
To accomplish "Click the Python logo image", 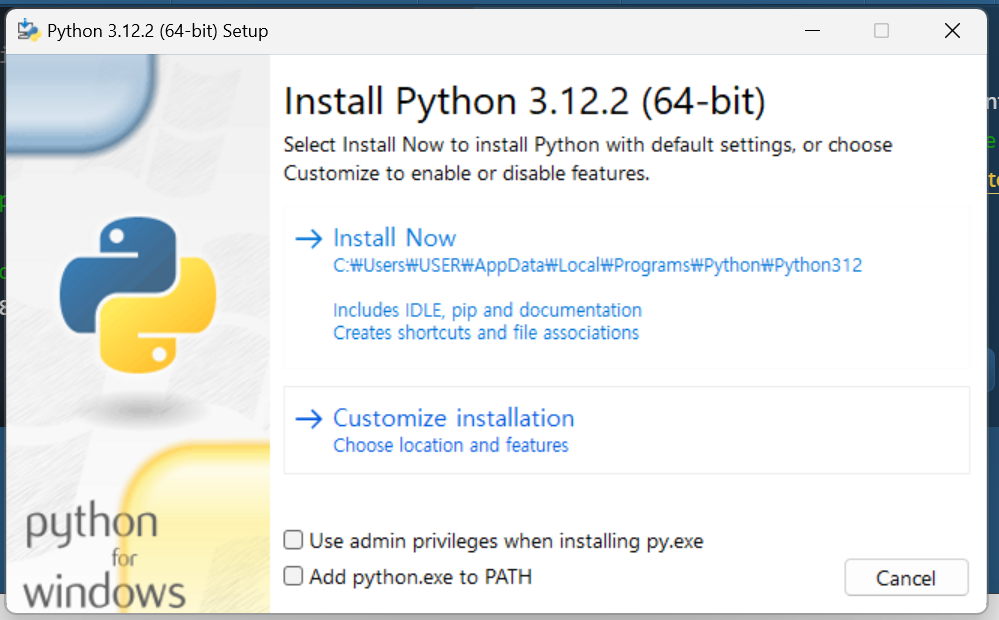I will coord(138,294).
